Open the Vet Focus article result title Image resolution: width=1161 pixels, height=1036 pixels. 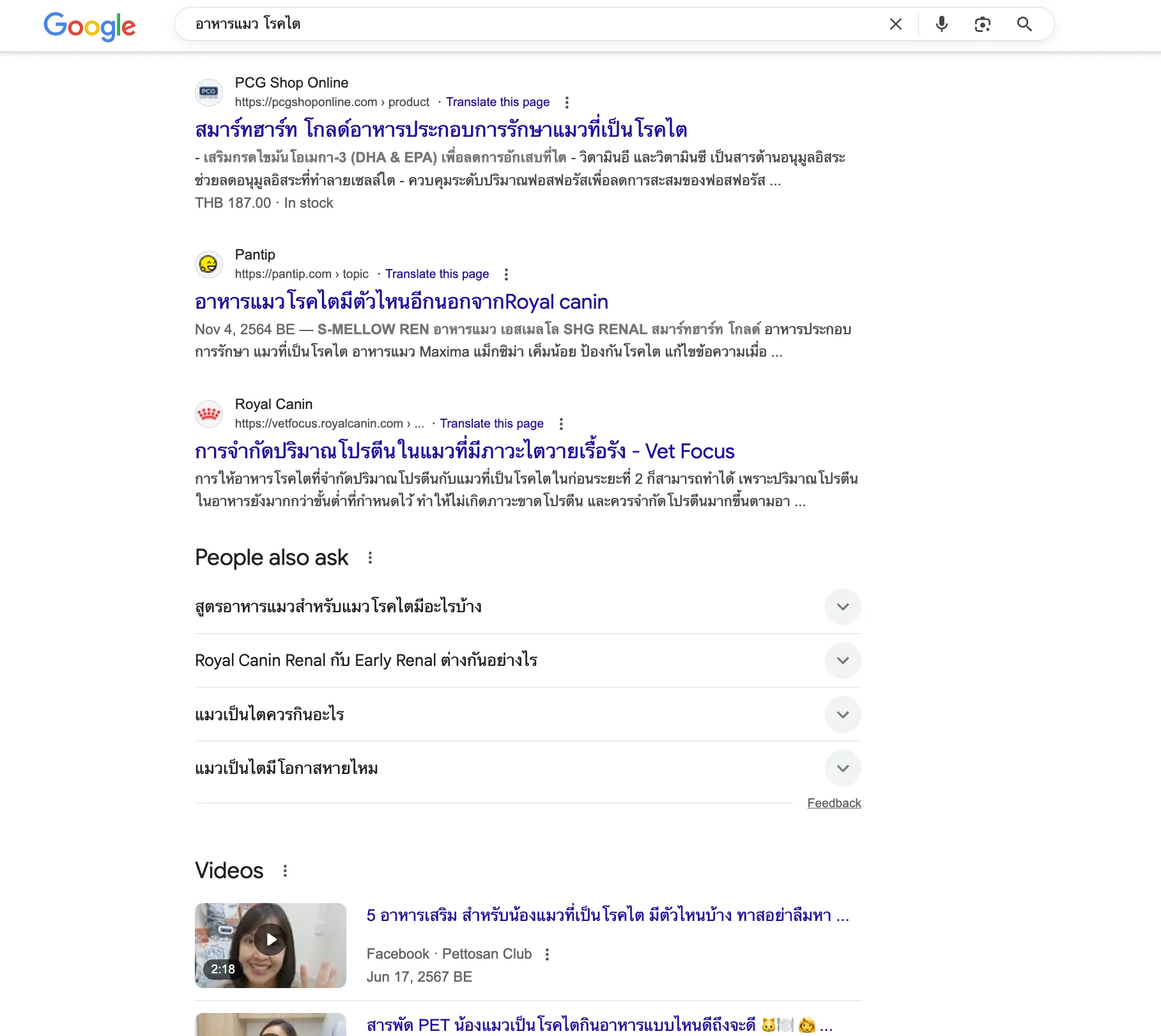(x=465, y=451)
